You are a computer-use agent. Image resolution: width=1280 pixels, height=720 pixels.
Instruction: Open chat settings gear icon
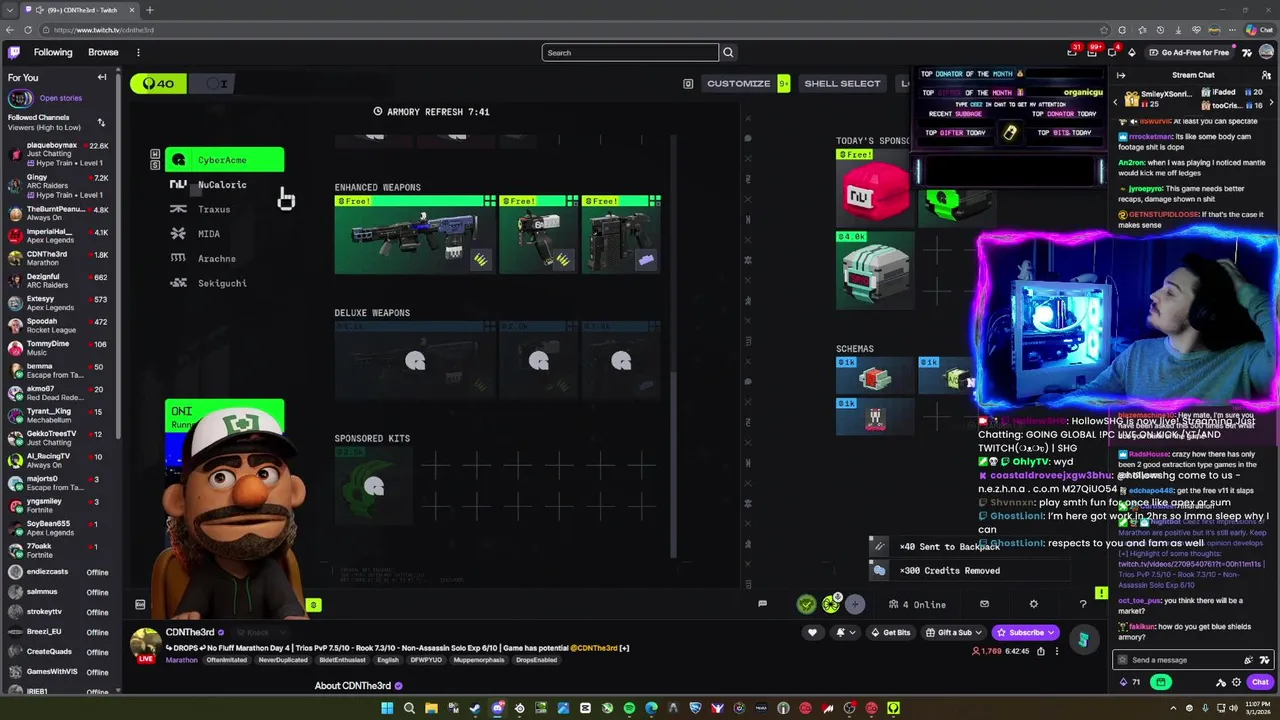point(1236,682)
